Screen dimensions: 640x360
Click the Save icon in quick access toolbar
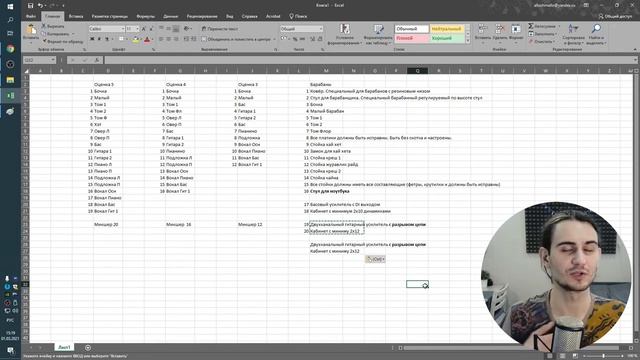[30, 6]
